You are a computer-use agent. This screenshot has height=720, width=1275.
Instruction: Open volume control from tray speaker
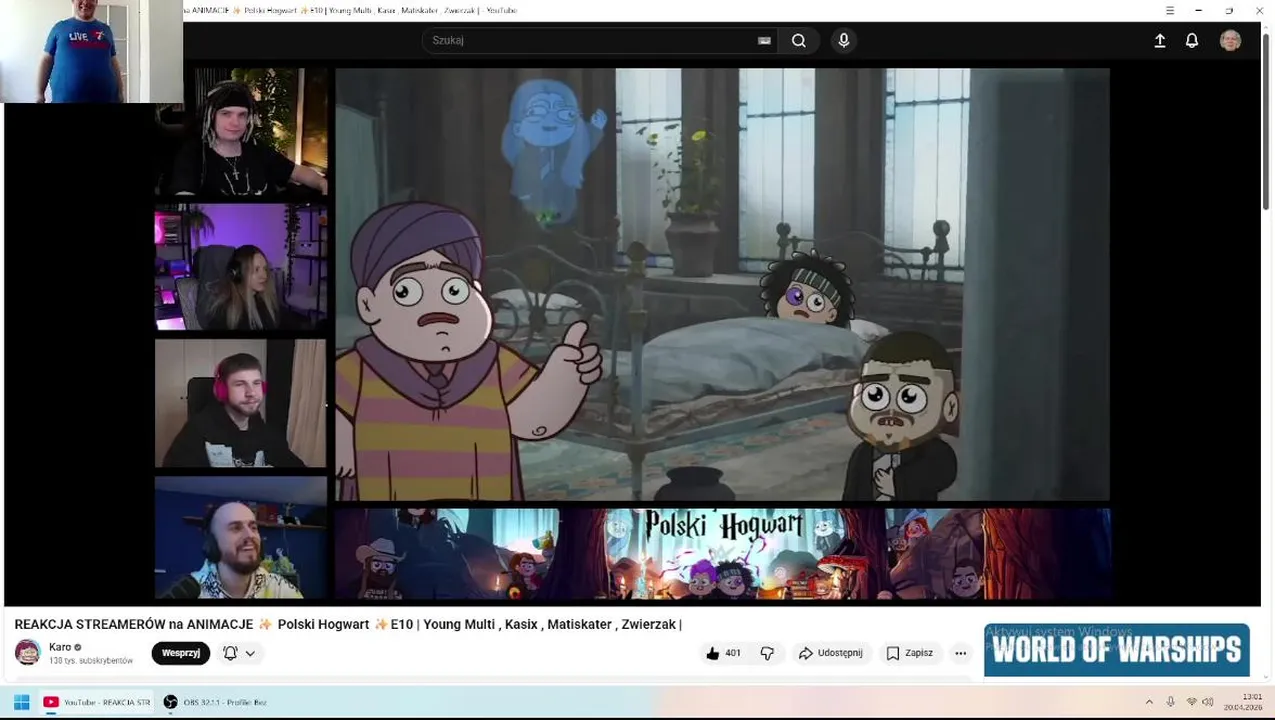pos(1207,702)
